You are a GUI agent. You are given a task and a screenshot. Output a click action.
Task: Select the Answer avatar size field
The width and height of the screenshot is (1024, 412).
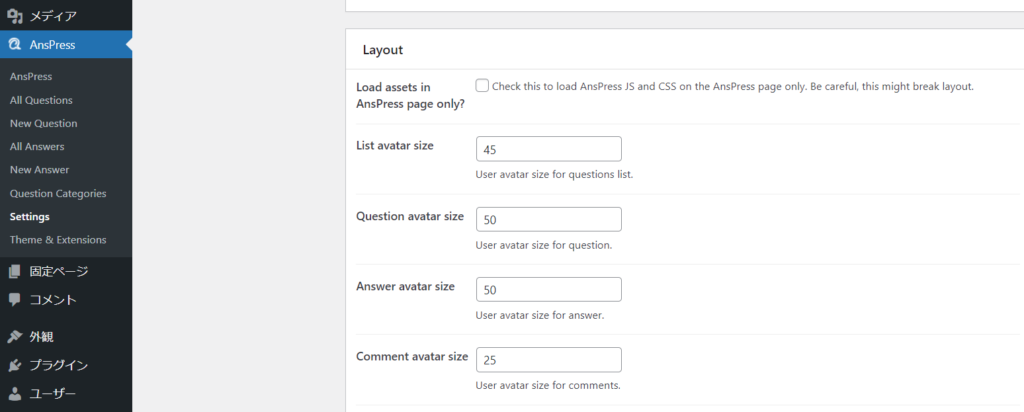point(548,289)
